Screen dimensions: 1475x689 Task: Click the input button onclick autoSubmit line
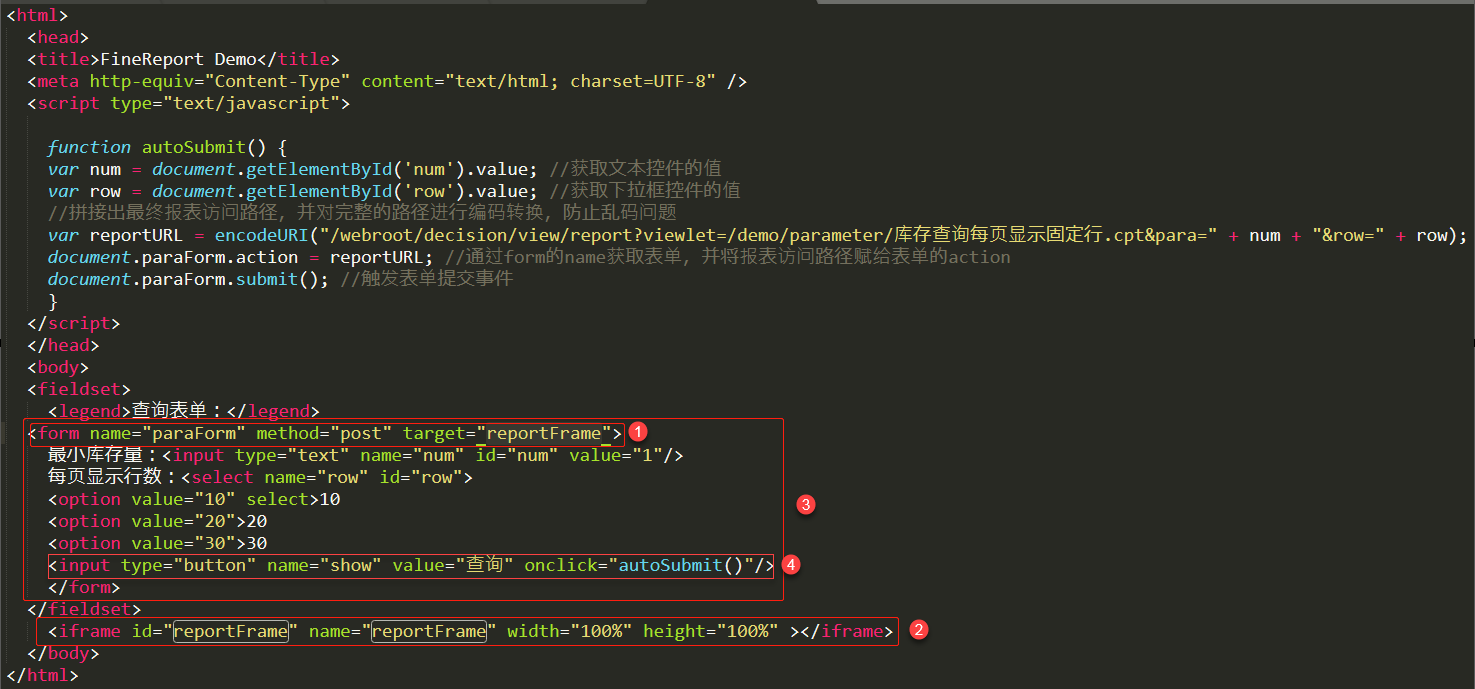click(x=411, y=565)
